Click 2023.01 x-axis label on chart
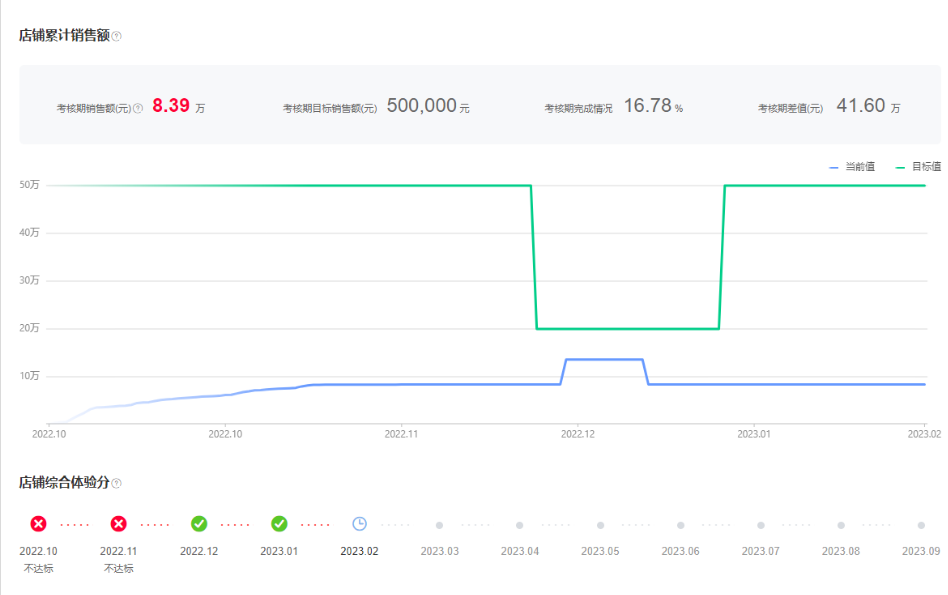 [754, 434]
